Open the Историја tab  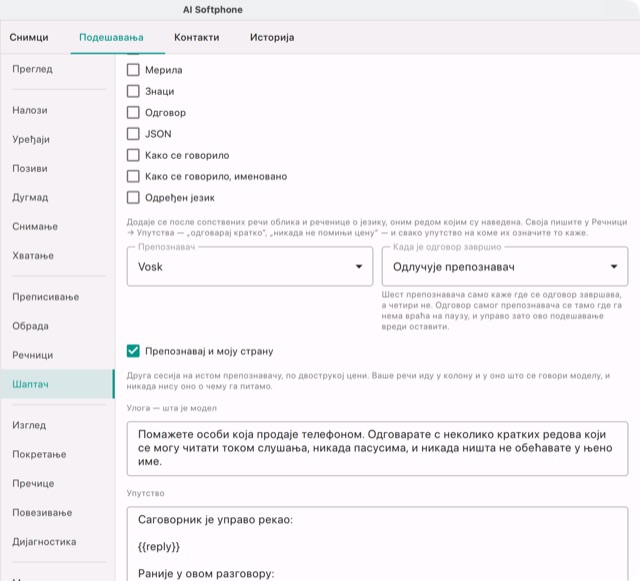tap(272, 38)
